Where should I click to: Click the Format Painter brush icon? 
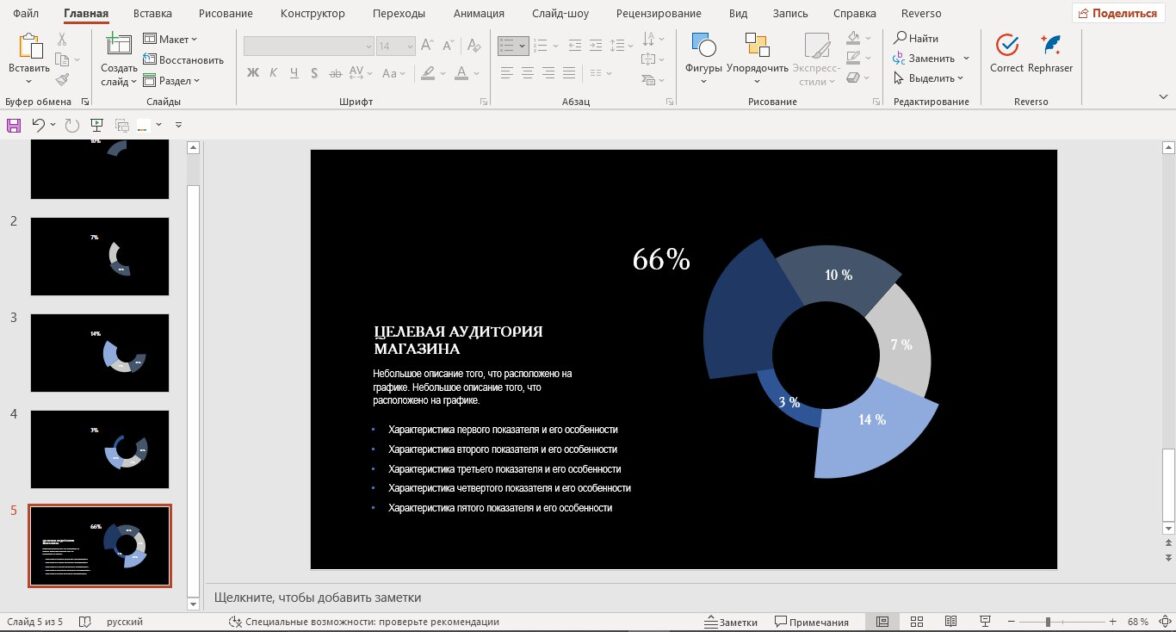click(x=62, y=81)
